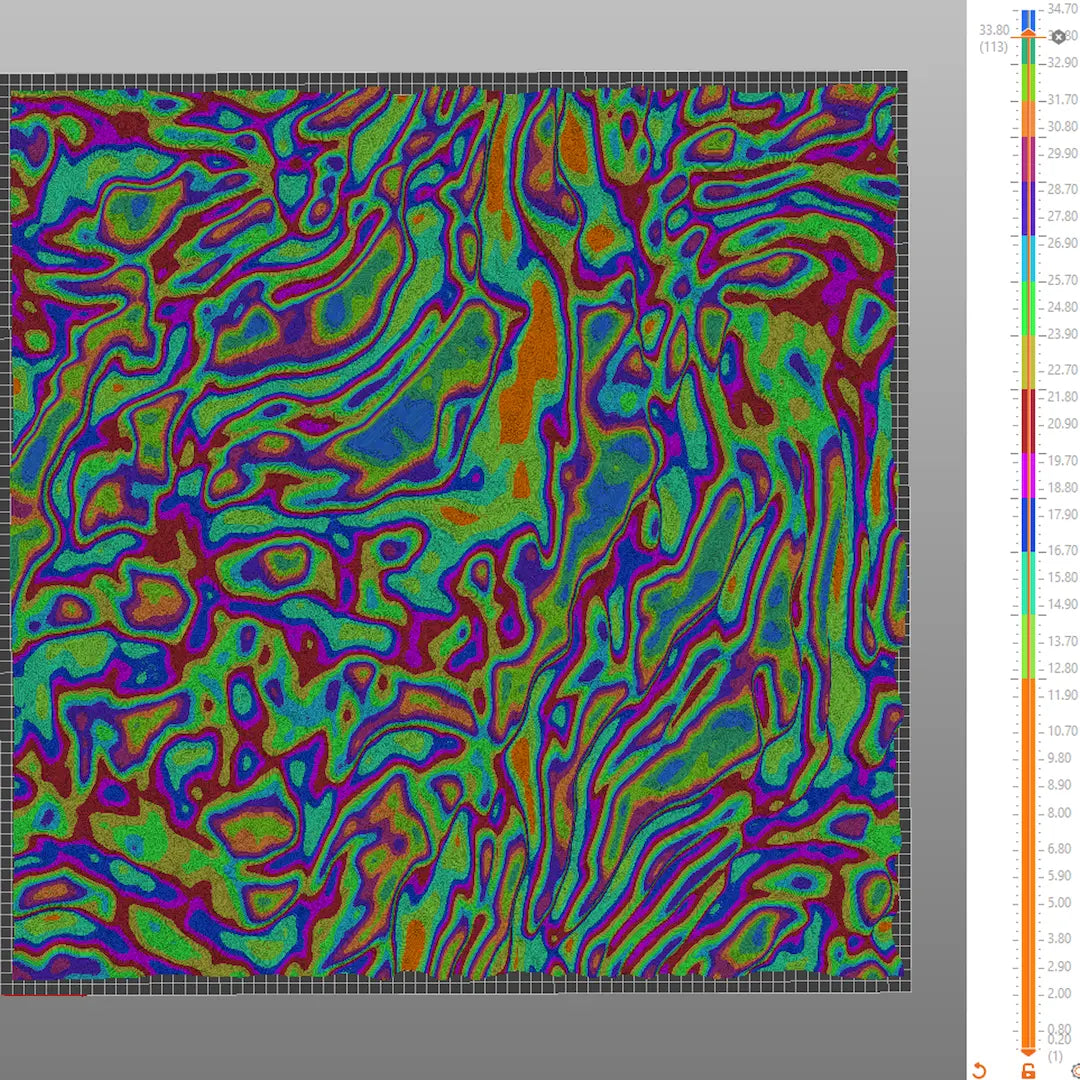Click the slider track beside the 5.00 mark
The width and height of the screenshot is (1080, 1080).
pyautogui.click(x=1028, y=902)
